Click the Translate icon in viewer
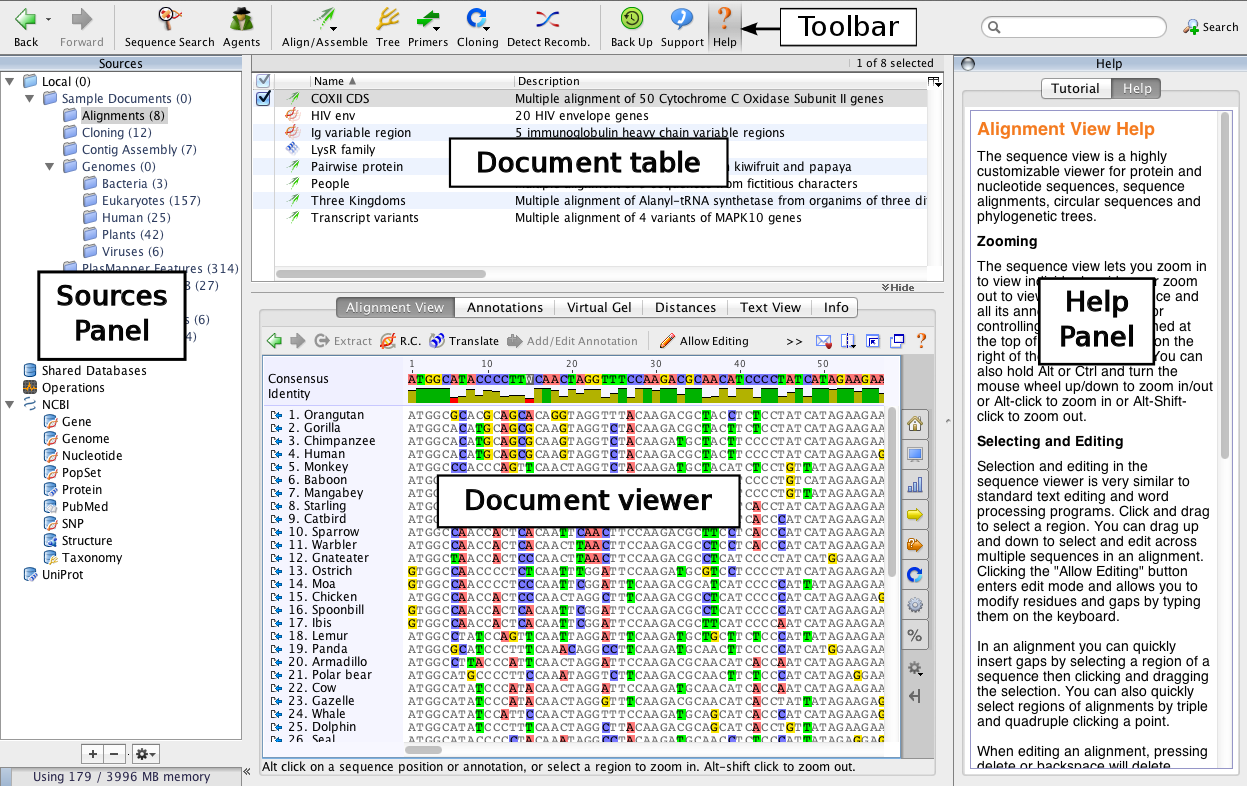Image resolution: width=1247 pixels, height=786 pixels. coord(464,341)
